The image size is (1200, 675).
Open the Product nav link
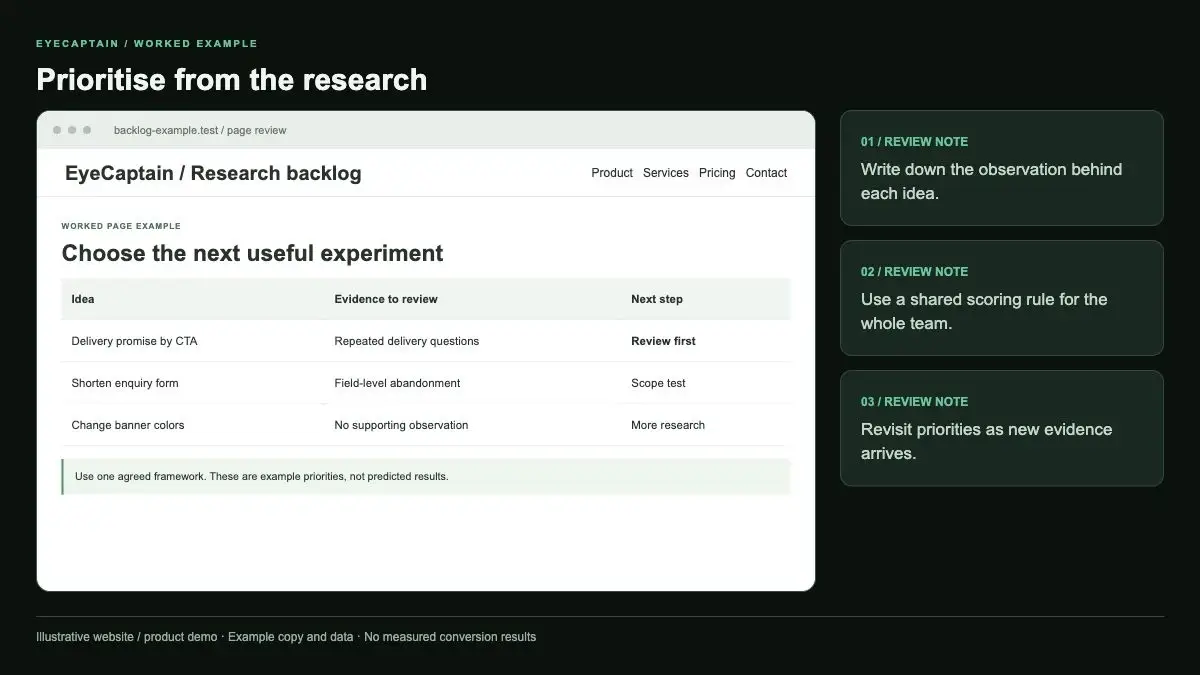click(612, 173)
